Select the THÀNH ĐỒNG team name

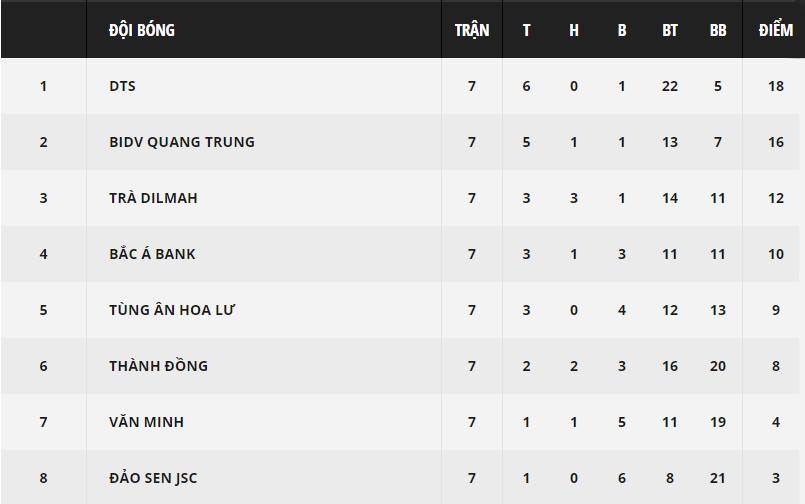click(158, 365)
